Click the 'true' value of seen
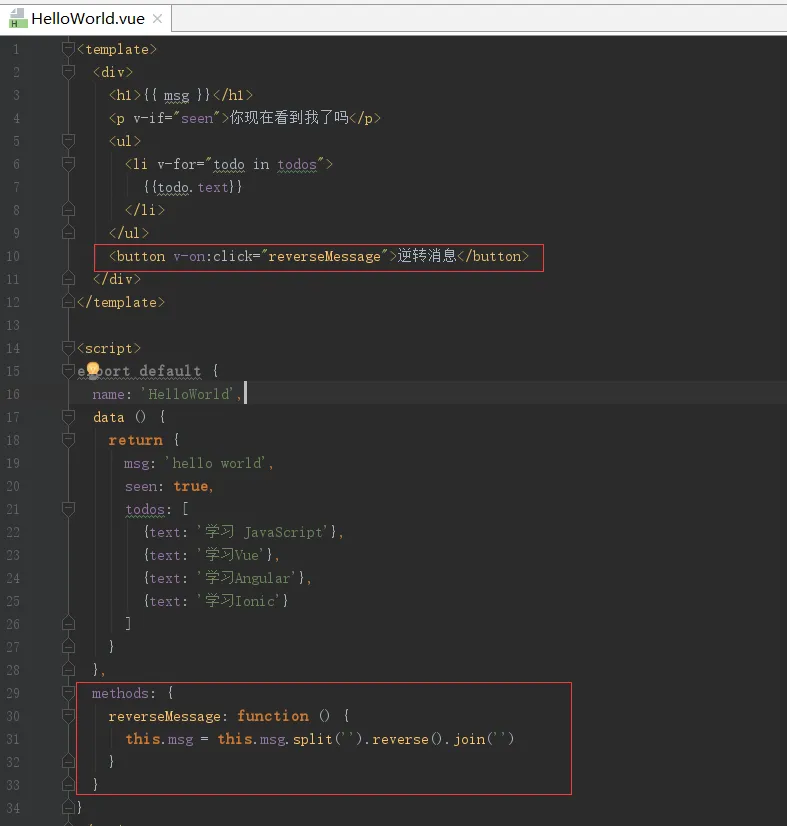 191,486
